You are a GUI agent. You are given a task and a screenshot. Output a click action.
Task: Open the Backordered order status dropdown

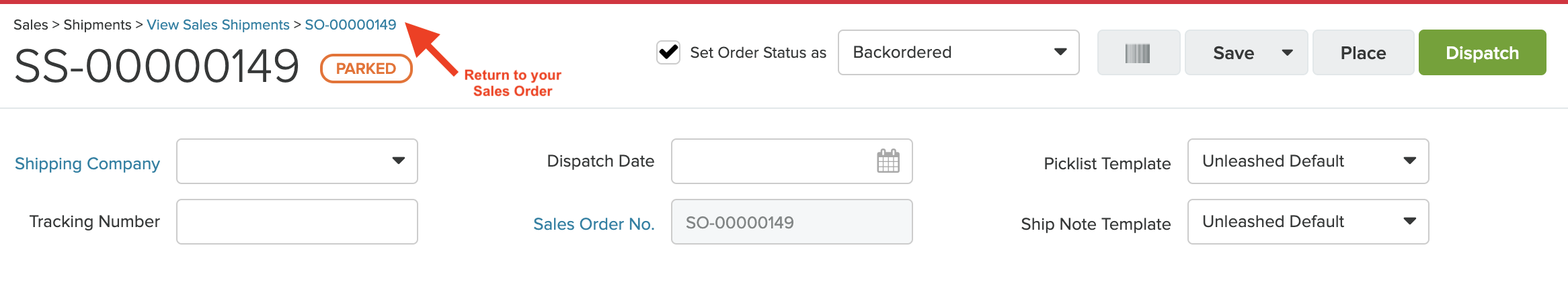pyautogui.click(x=958, y=52)
